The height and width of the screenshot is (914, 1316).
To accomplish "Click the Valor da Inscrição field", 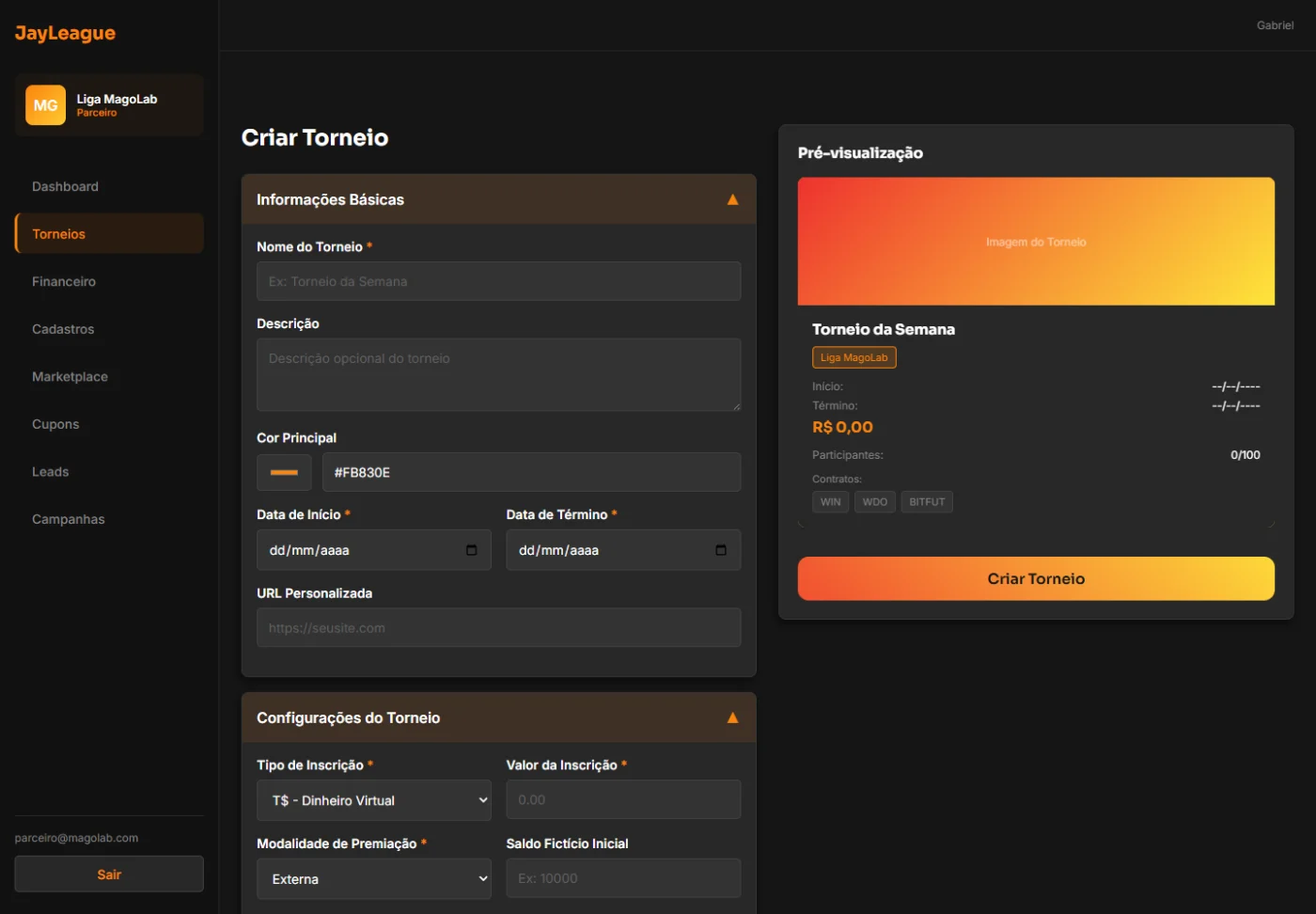I will 623,799.
